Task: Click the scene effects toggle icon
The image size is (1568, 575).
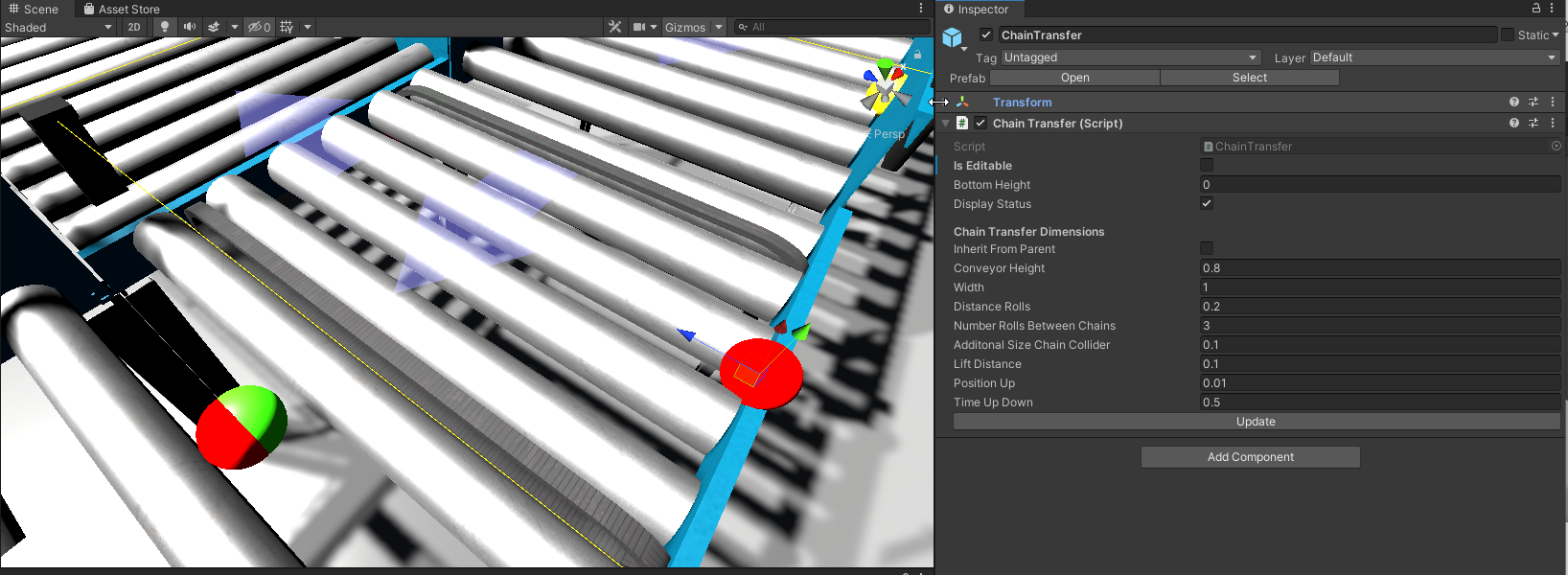Action: [x=214, y=27]
